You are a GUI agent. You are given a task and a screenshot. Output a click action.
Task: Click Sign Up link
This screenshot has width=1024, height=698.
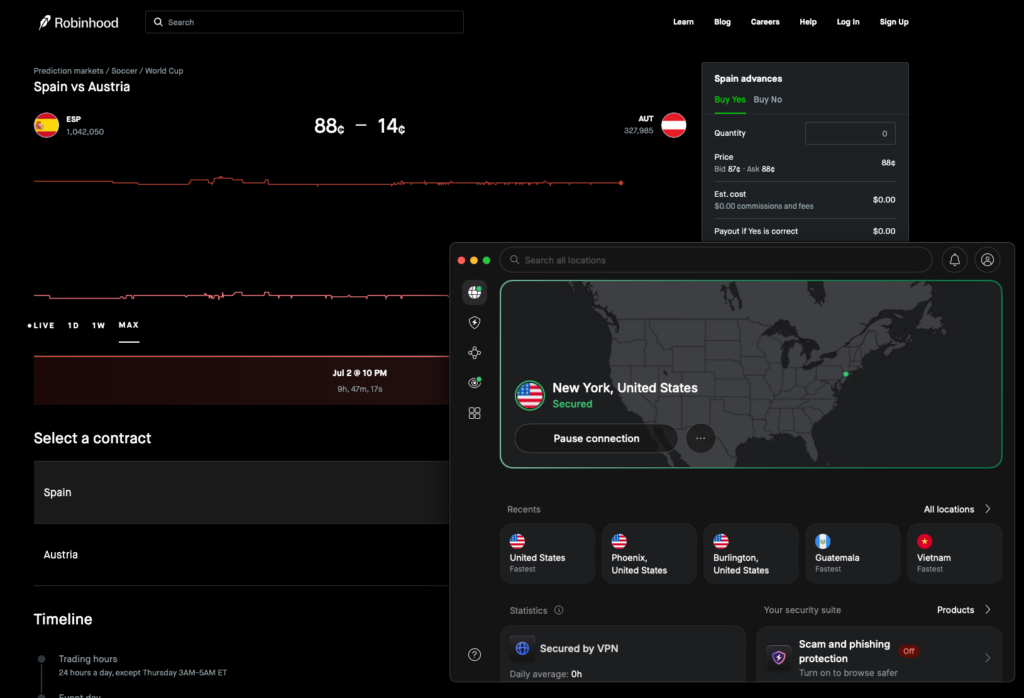[894, 22]
